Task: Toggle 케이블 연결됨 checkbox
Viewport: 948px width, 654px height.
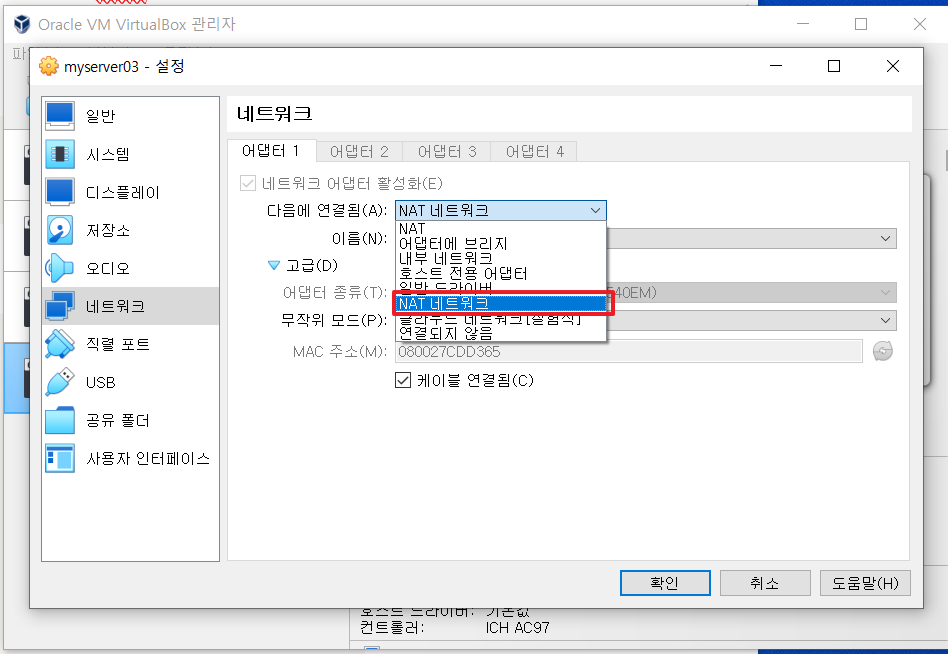Action: point(403,380)
